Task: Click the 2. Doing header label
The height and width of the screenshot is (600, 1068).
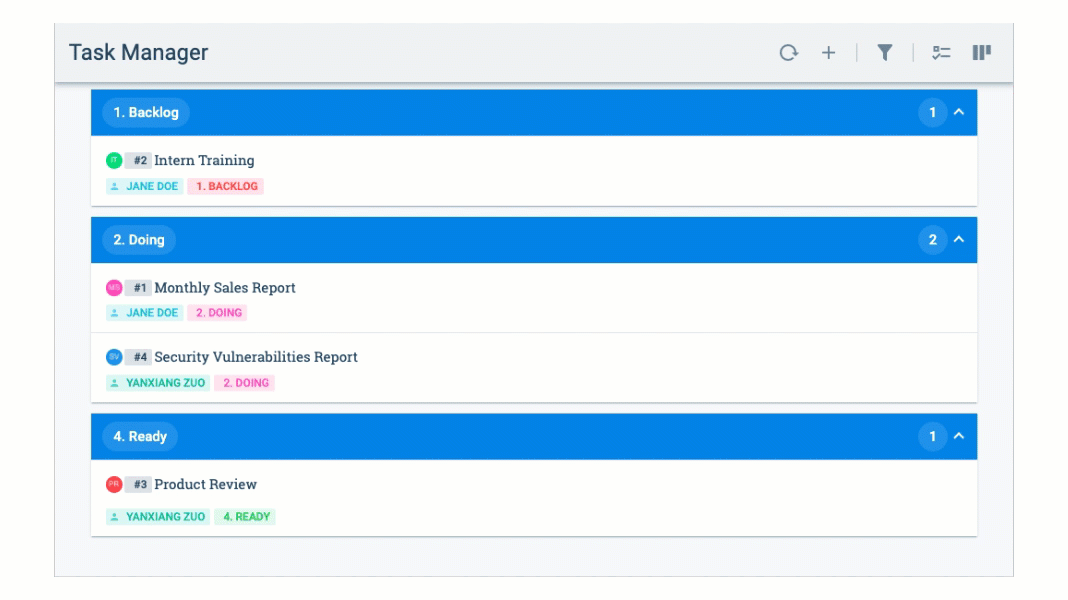Action: [x=139, y=240]
